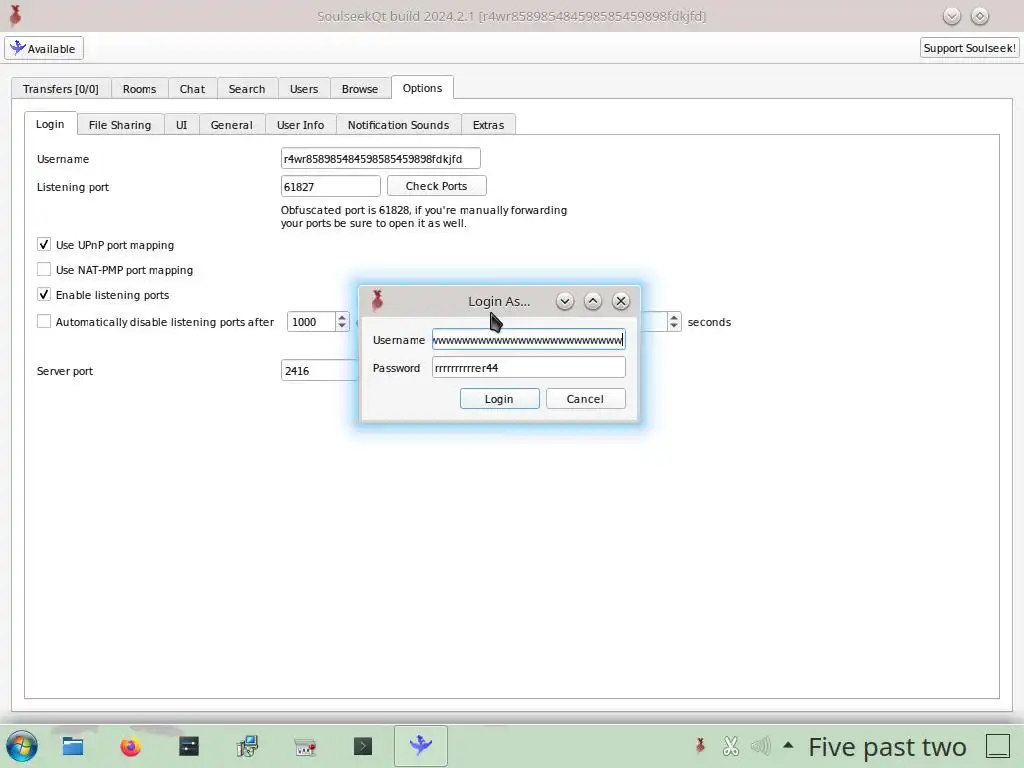
Task: Enable Automatically disable listening ports checkbox
Action: pos(44,321)
